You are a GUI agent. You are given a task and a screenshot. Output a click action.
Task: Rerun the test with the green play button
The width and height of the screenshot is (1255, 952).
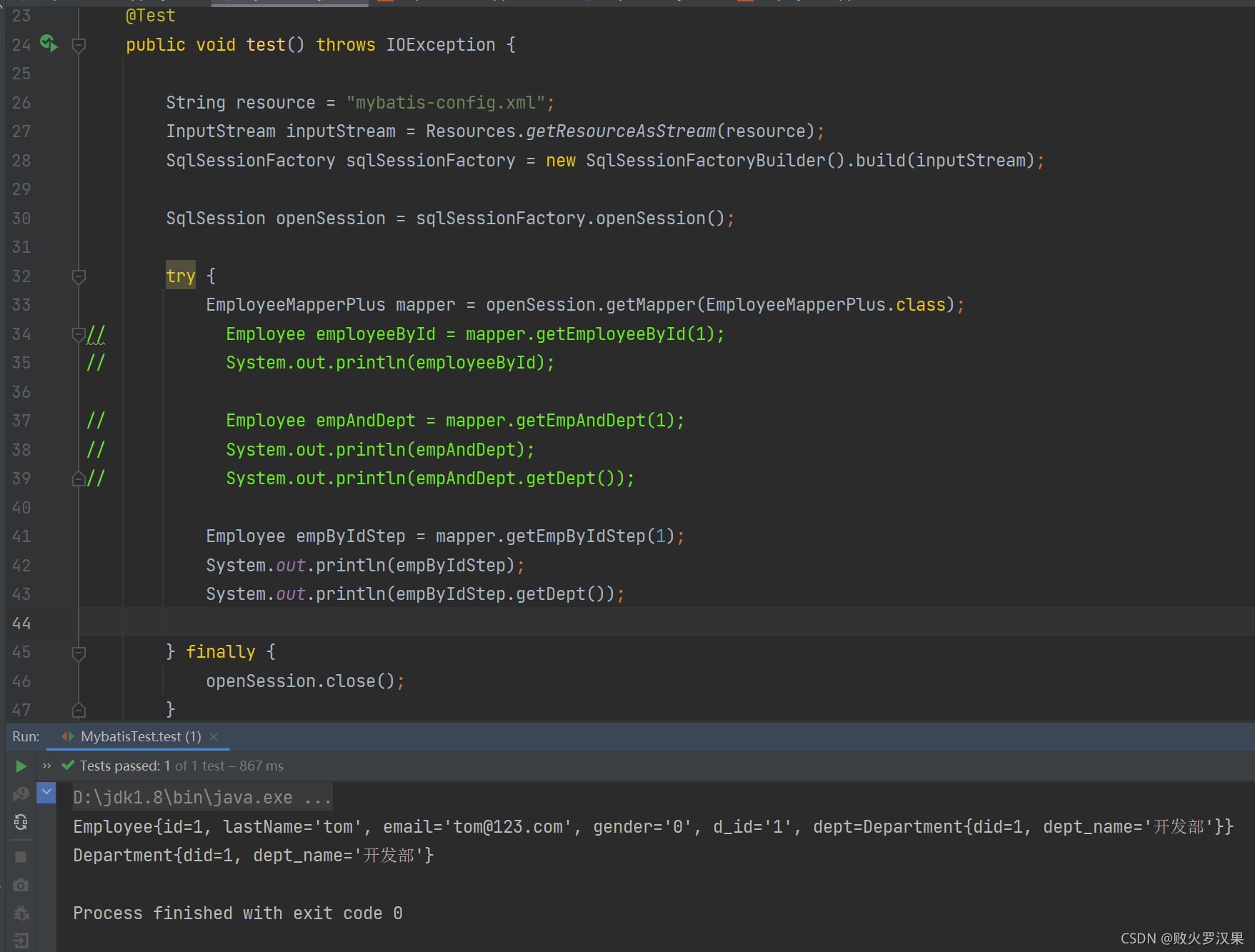pos(21,766)
